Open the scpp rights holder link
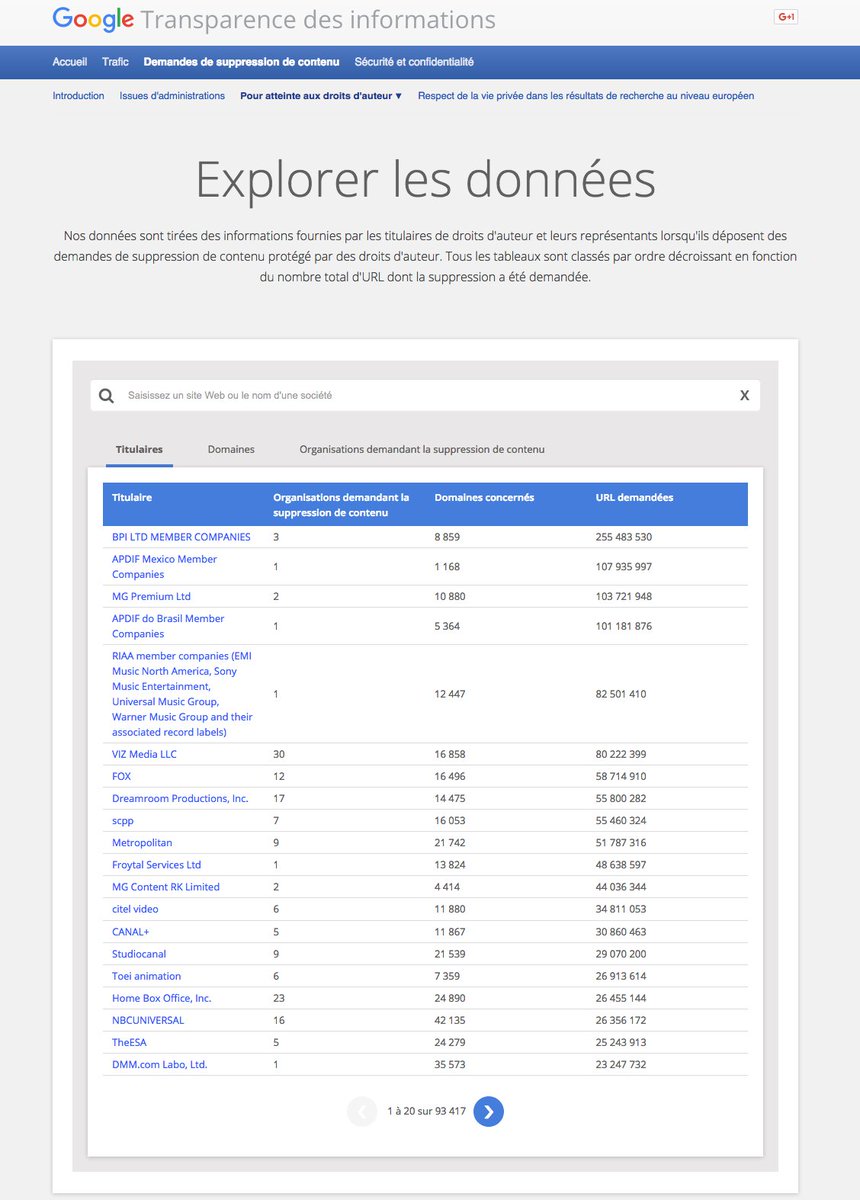Screen dimensions: 860x1200 coord(122,820)
